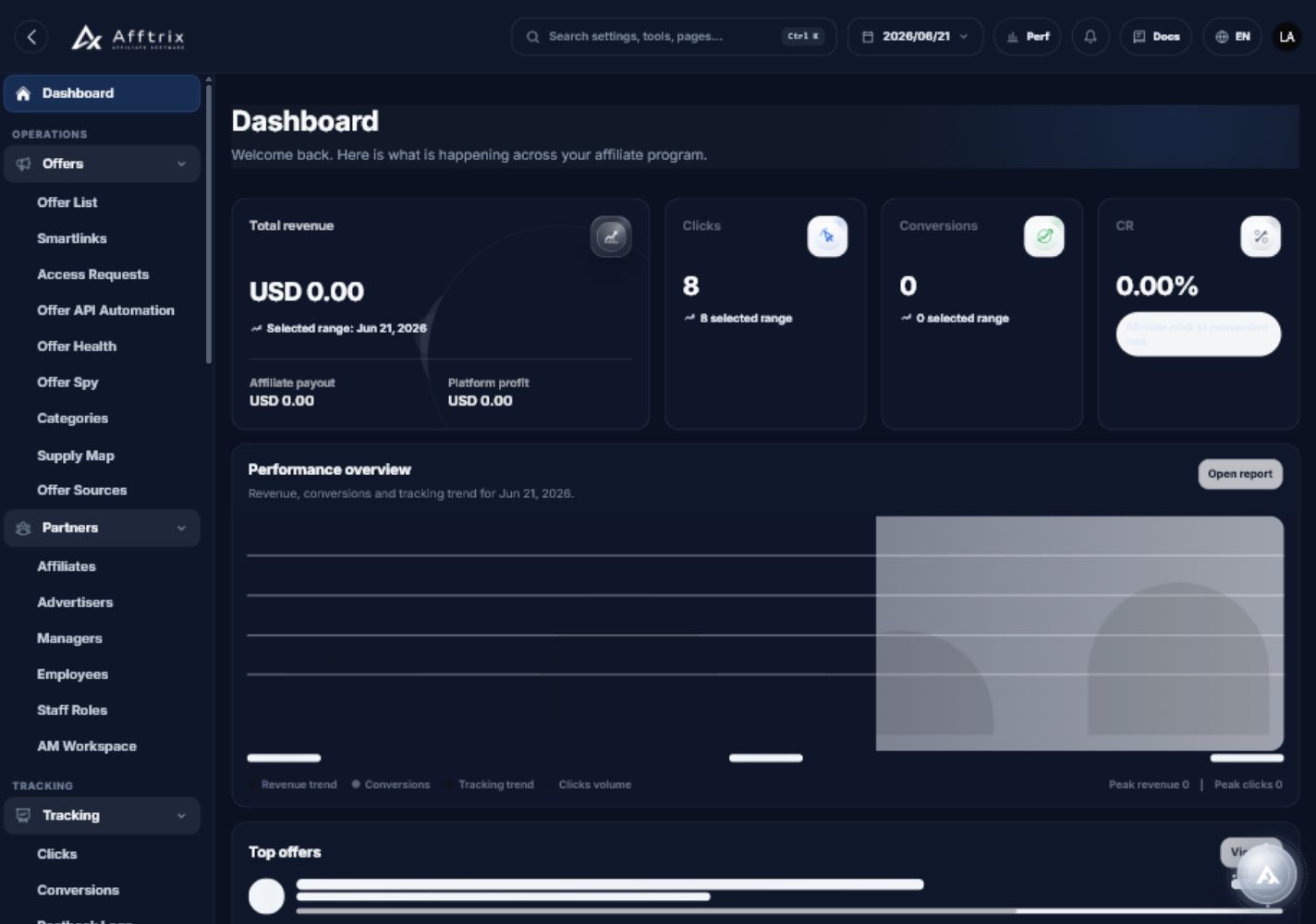Open the EN language selector
The width and height of the screenshot is (1316, 924).
[1232, 37]
